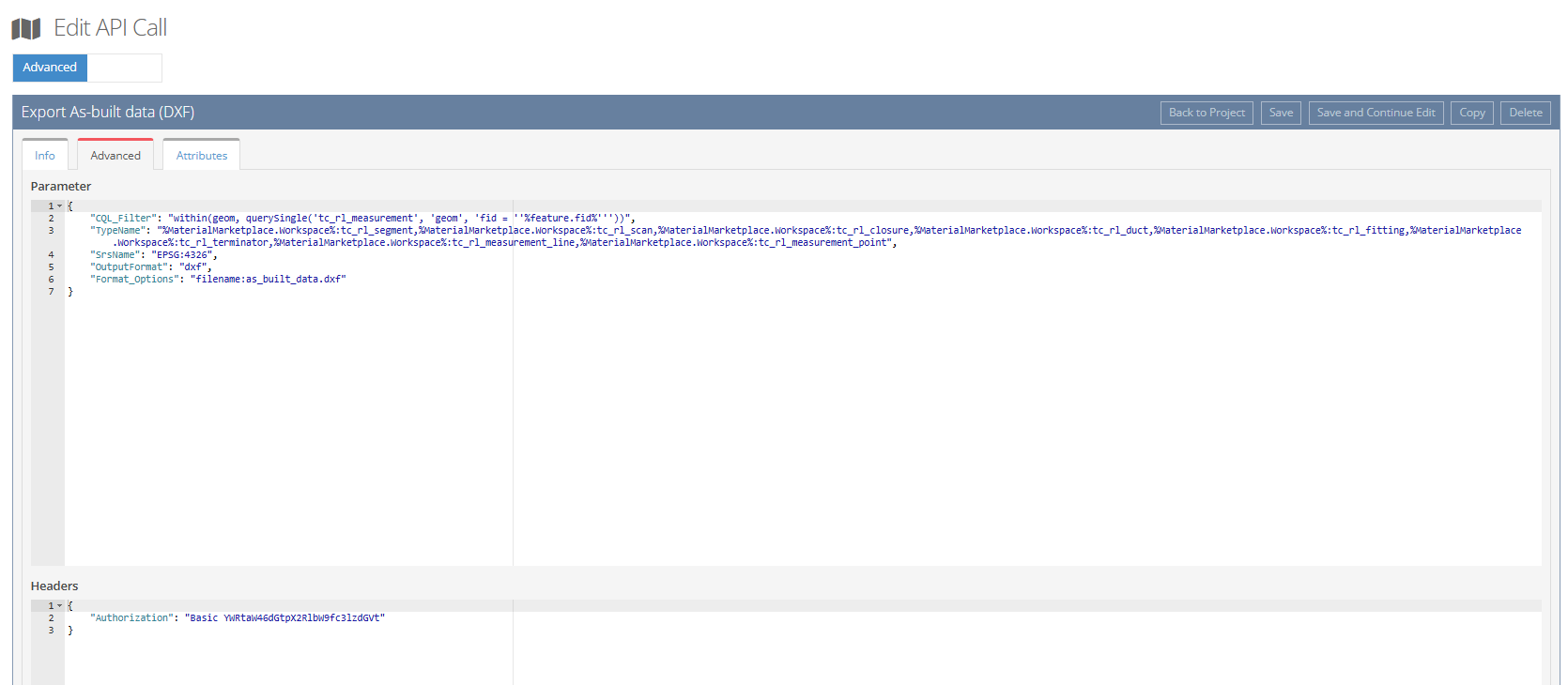Click the Format_Options filename line

point(268,280)
